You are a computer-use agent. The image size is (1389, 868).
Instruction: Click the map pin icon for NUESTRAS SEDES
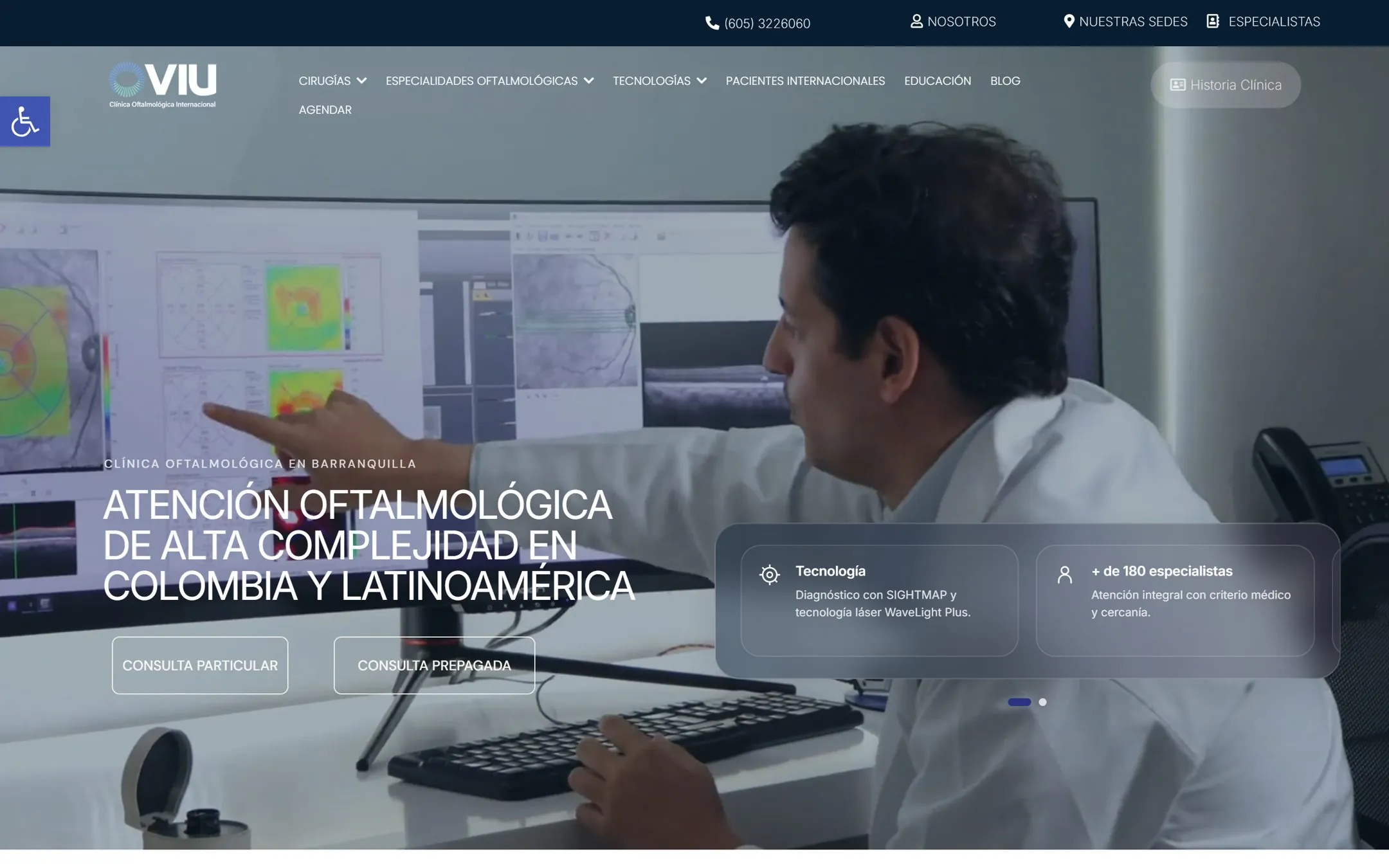coord(1069,21)
